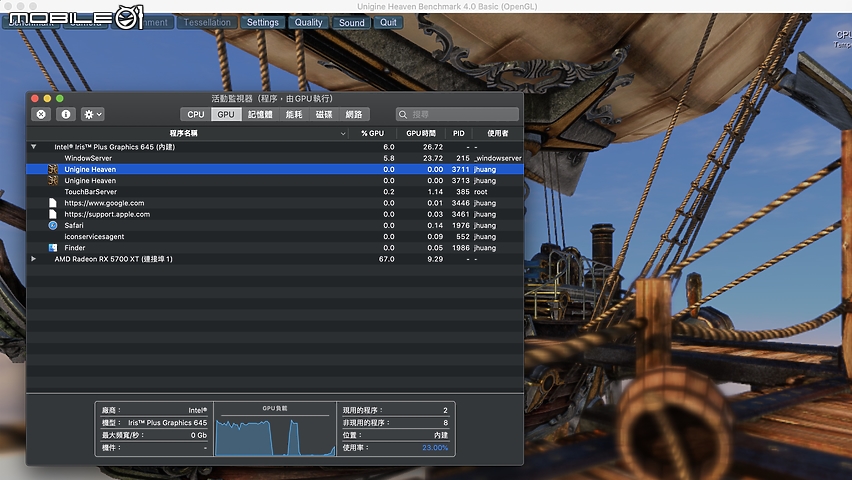Viewport: 852px width, 480px height.
Task: Click the 現用的程序 count value 2
Action: click(x=445, y=410)
